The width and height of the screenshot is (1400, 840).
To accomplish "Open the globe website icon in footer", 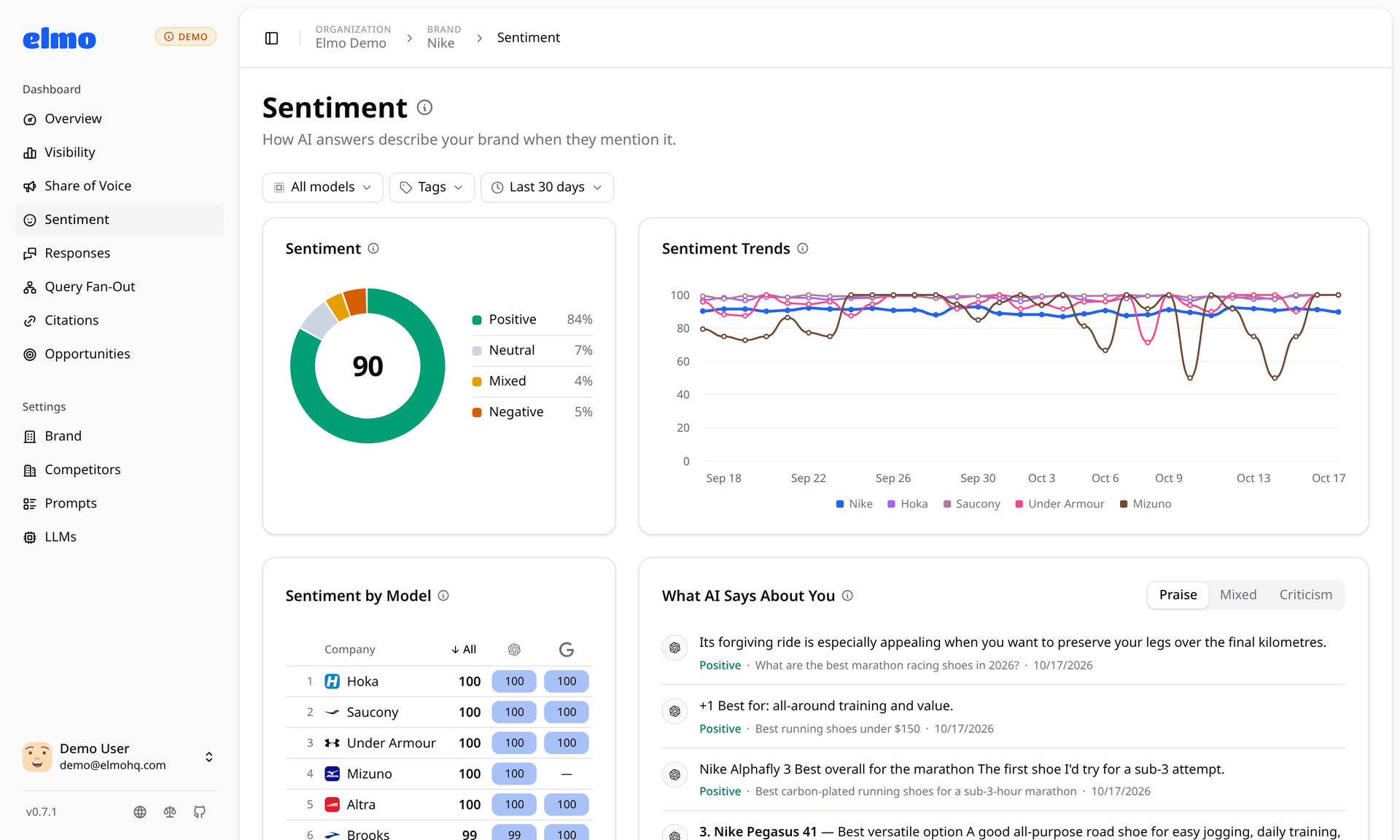I will click(140, 812).
